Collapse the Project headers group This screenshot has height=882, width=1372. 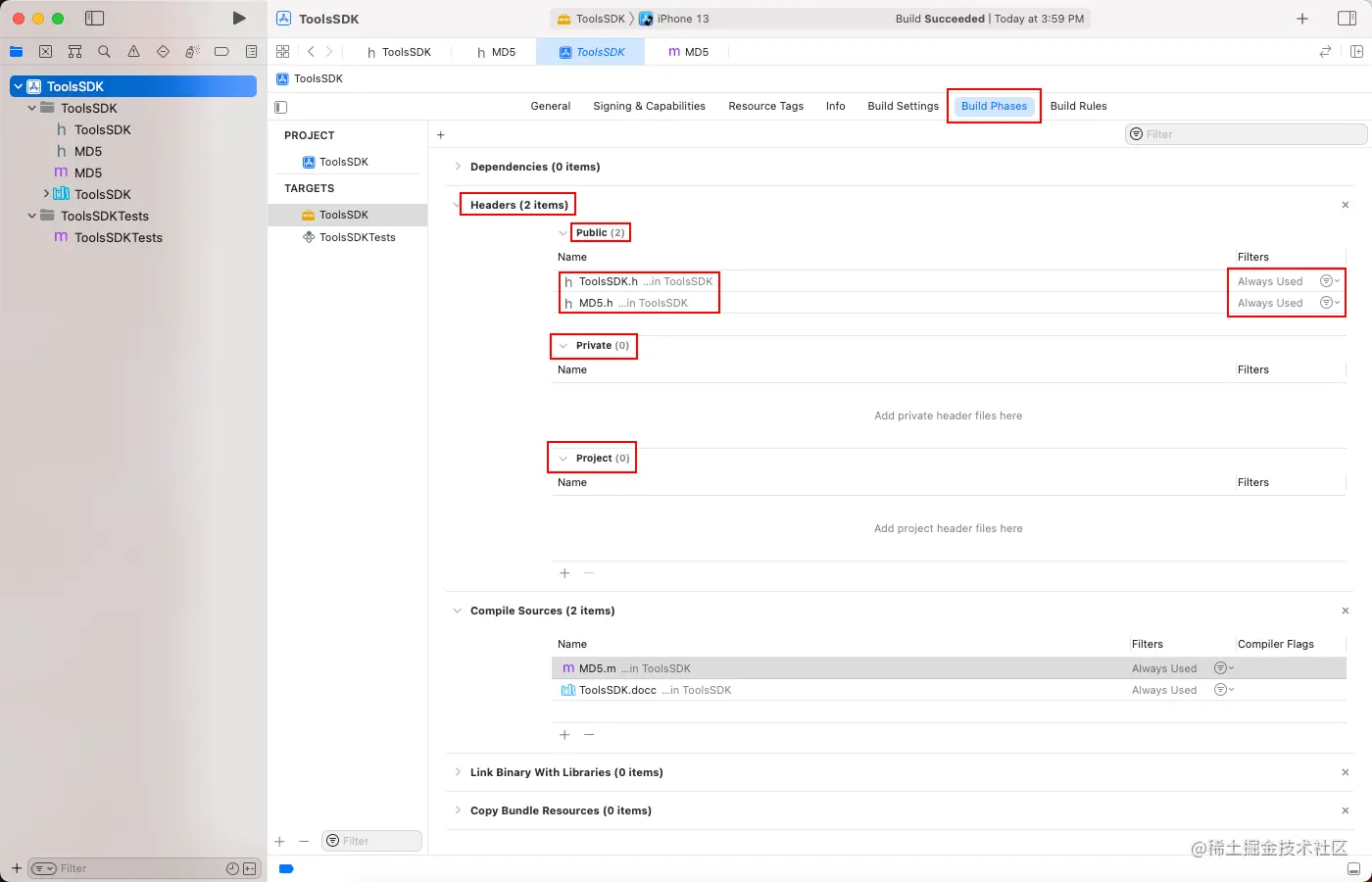pos(563,459)
